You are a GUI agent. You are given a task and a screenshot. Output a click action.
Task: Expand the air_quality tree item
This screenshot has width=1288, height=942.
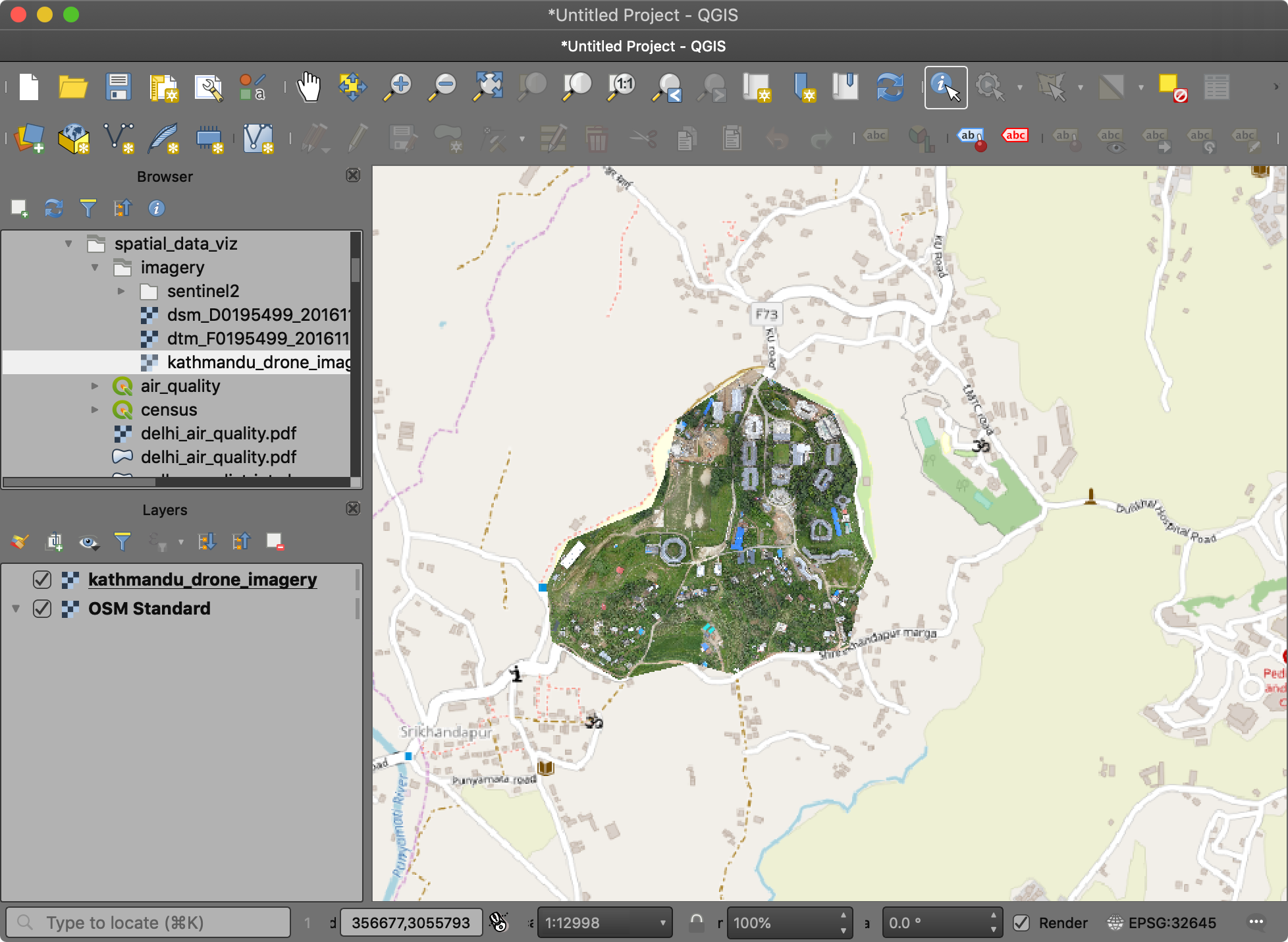tap(95, 386)
